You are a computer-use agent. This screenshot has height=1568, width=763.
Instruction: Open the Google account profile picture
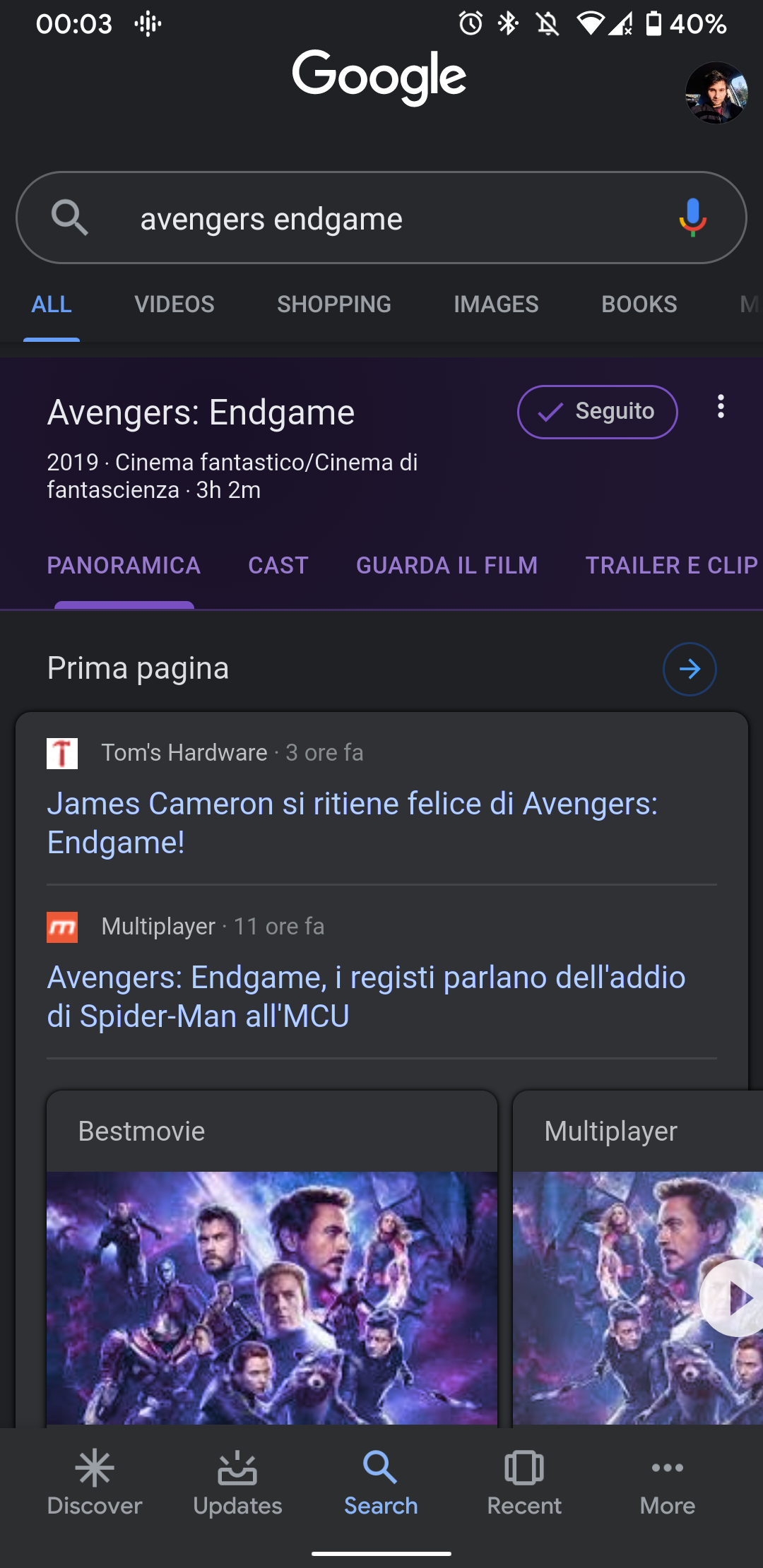(x=716, y=93)
